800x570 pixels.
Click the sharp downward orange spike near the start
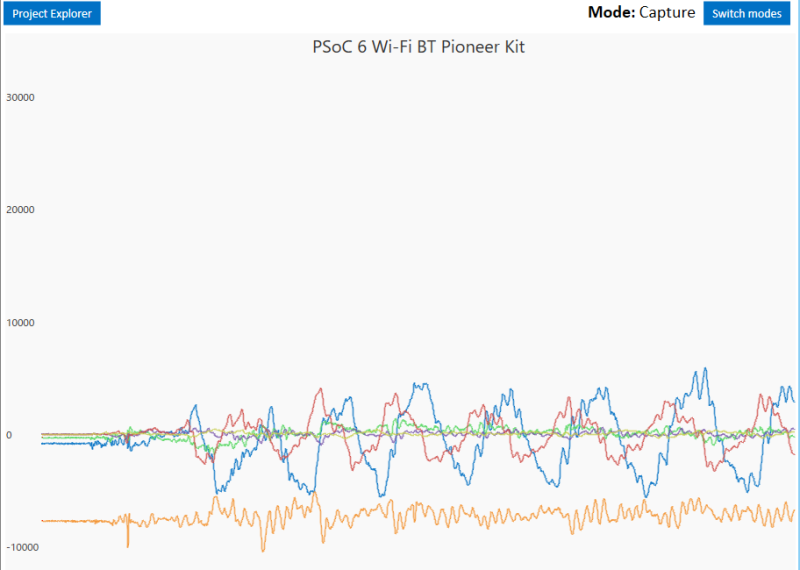pos(128,543)
